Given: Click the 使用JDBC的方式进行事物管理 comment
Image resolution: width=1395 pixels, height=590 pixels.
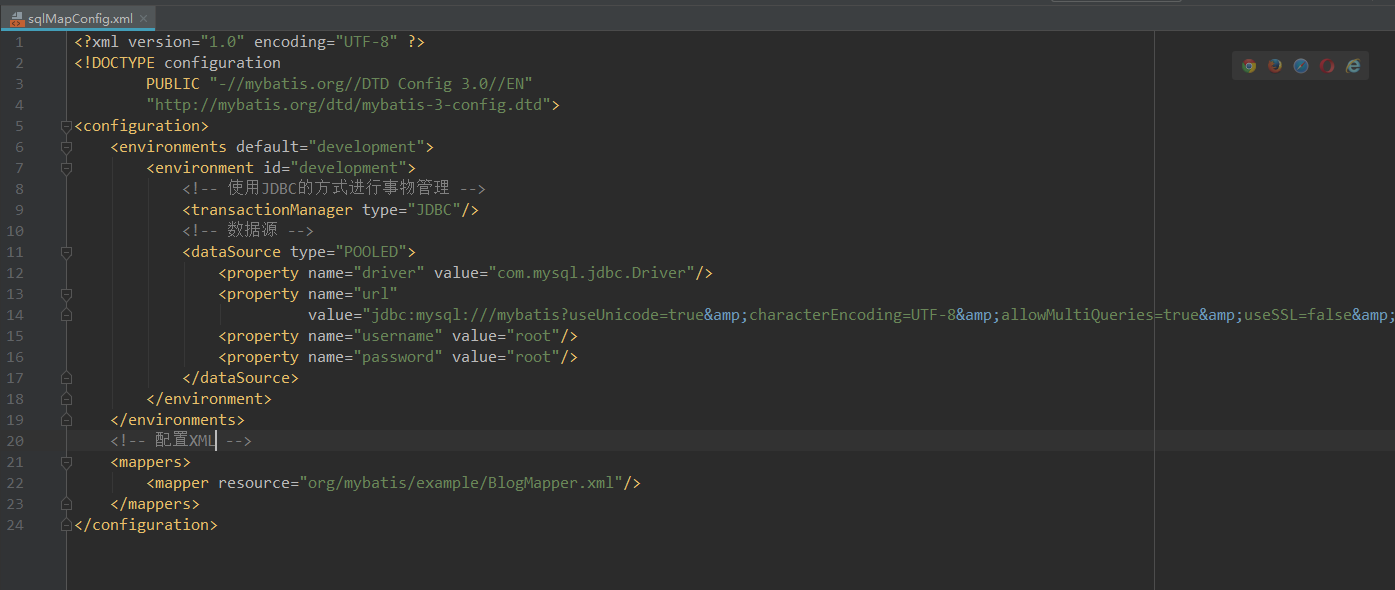Looking at the screenshot, I should tap(334, 189).
